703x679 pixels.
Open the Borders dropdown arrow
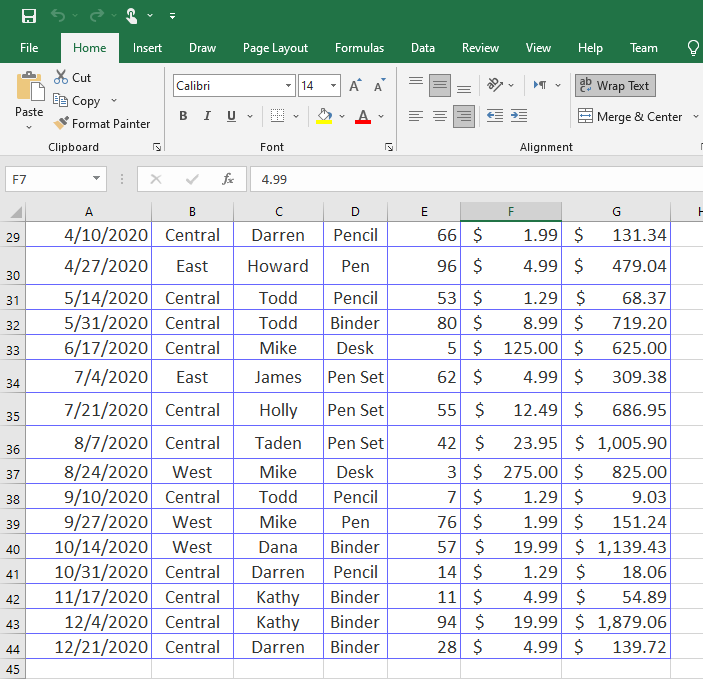296,116
